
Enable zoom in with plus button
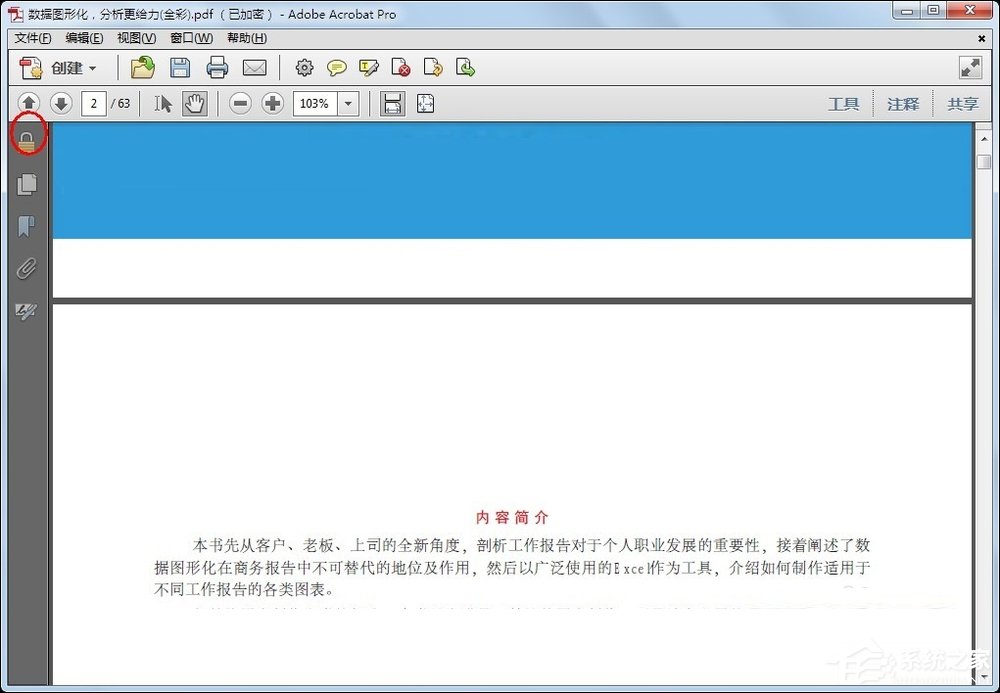click(x=271, y=103)
